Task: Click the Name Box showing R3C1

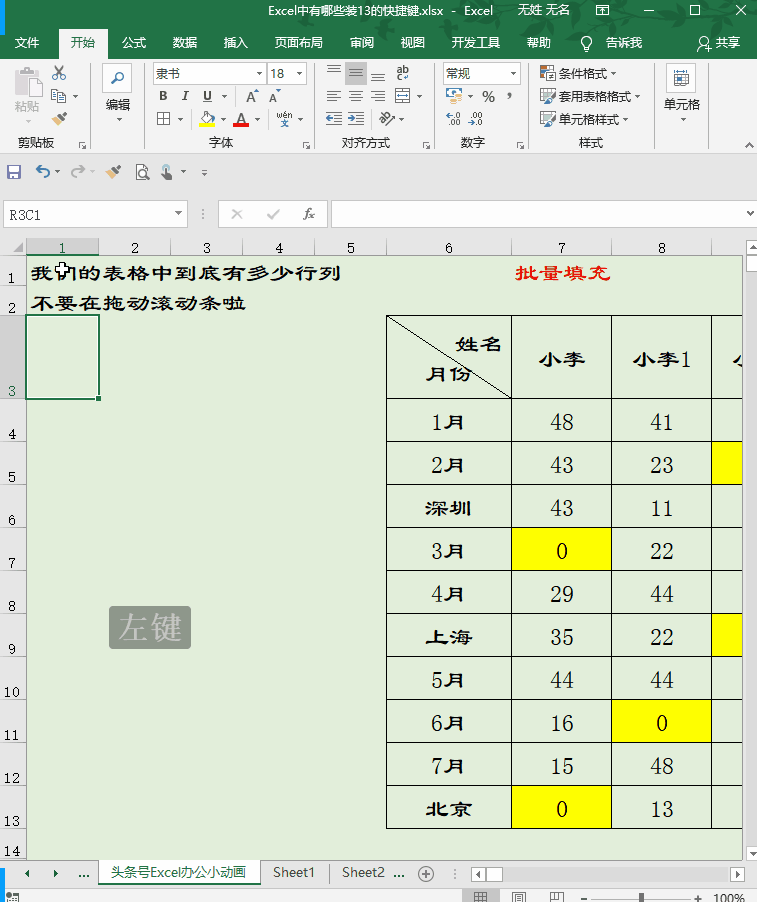Action: point(95,215)
